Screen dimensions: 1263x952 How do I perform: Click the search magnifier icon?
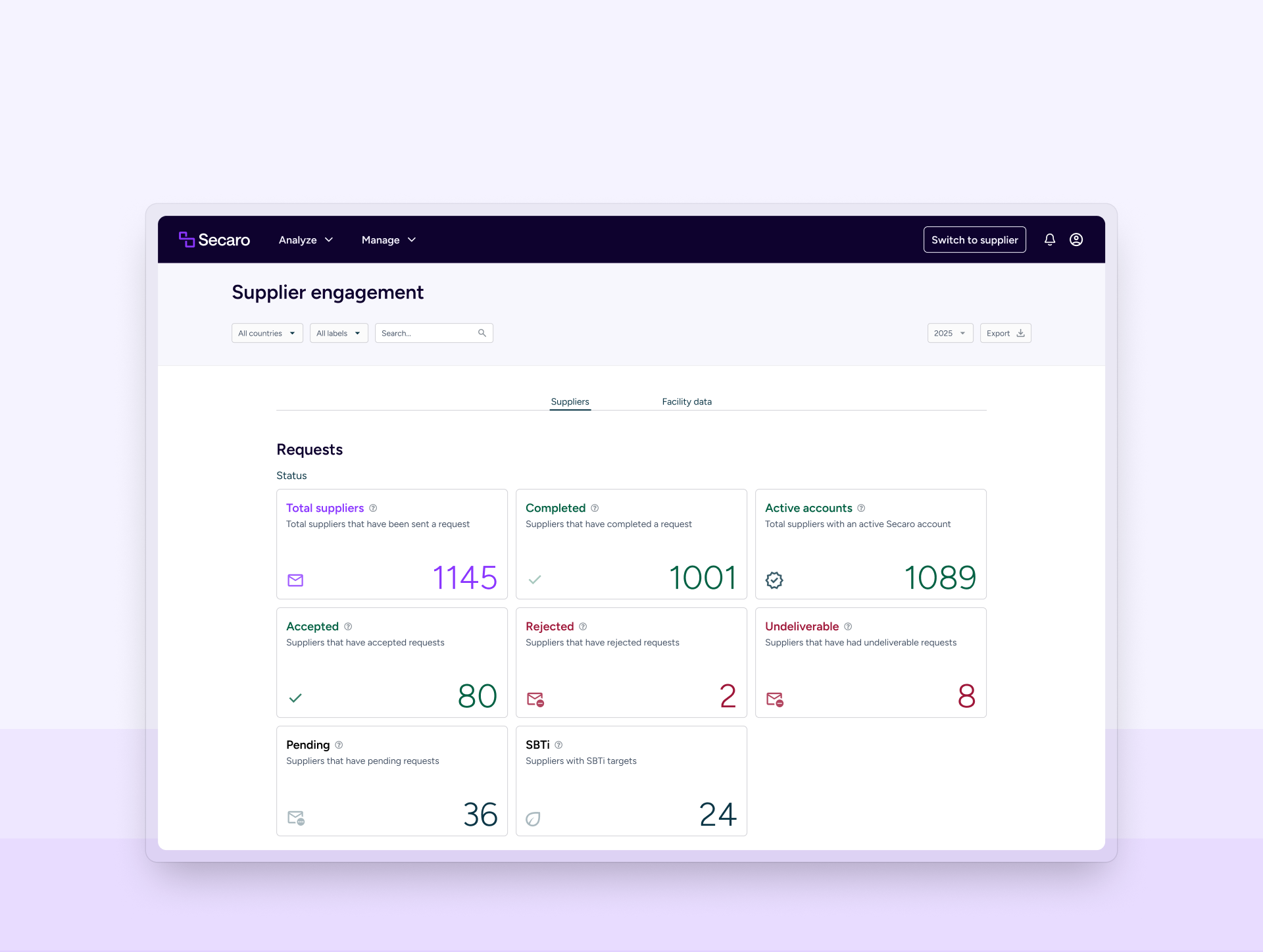tap(482, 333)
